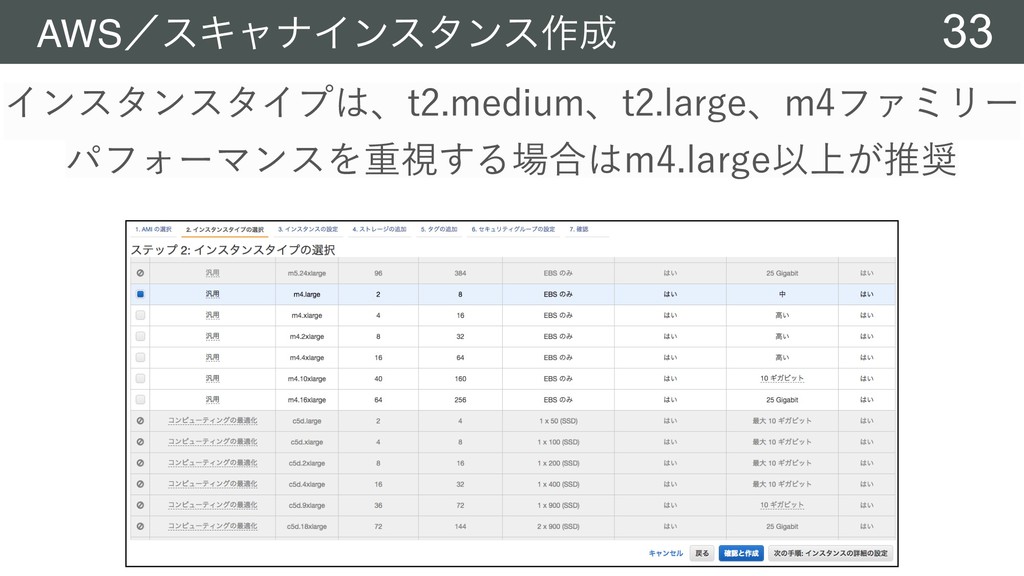Uncheck the selected m4.large instance checkbox
The height and width of the screenshot is (576, 1024).
[x=140, y=294]
